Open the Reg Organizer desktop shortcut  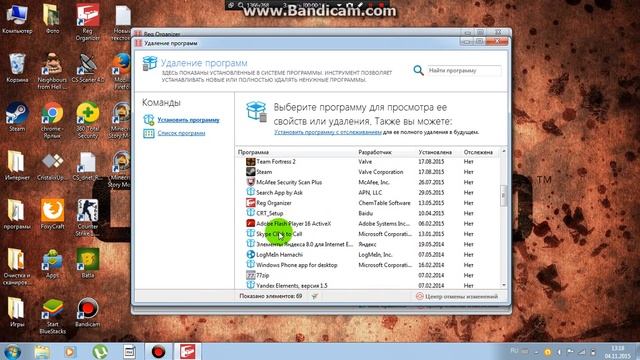[87, 21]
